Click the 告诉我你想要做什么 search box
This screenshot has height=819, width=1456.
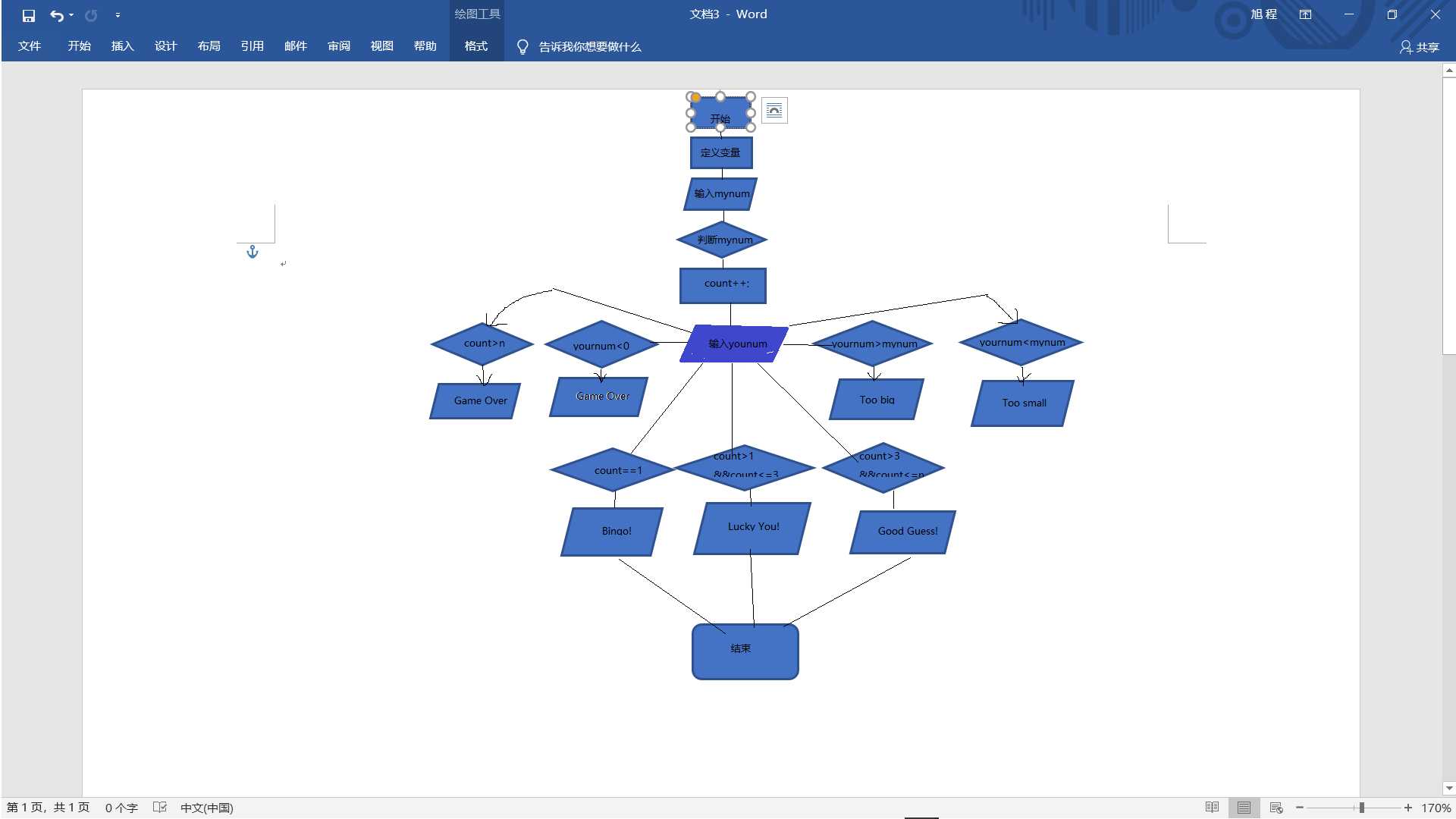590,47
